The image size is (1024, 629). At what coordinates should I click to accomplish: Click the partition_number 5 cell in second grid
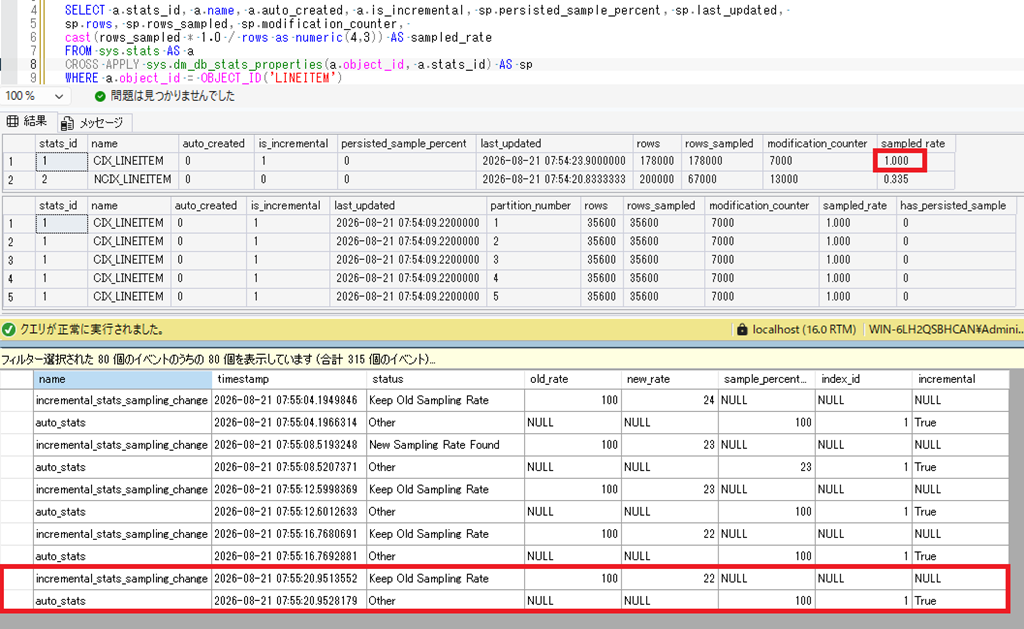tap(533, 296)
